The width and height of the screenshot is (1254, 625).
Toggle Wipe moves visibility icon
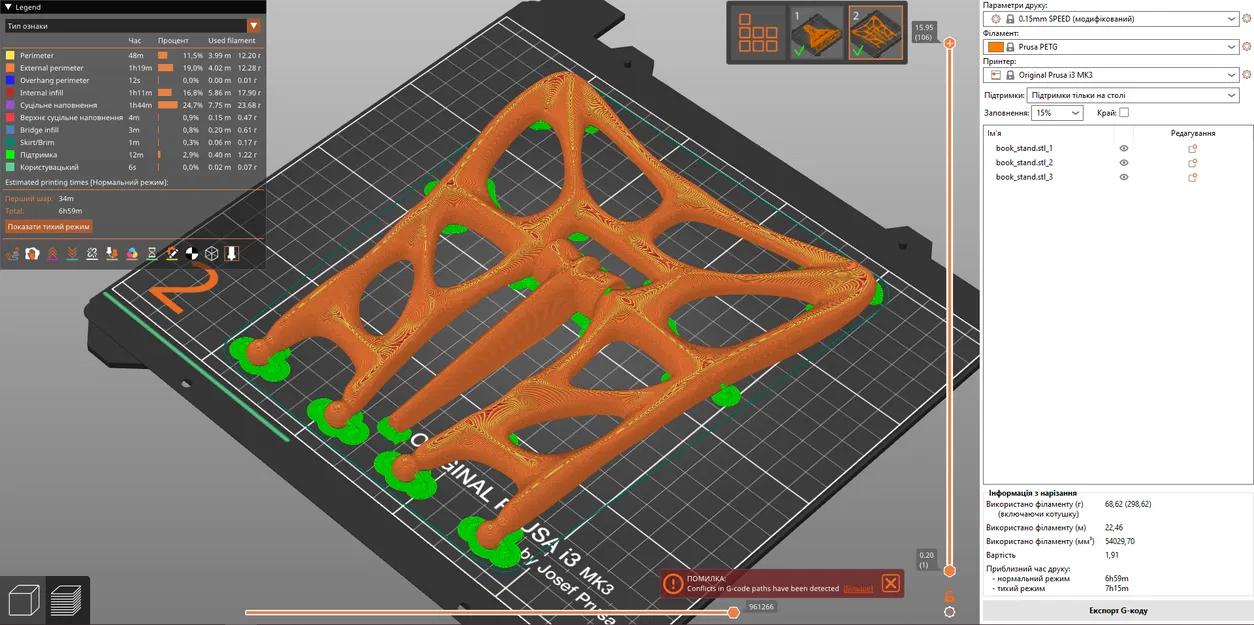coord(32,254)
